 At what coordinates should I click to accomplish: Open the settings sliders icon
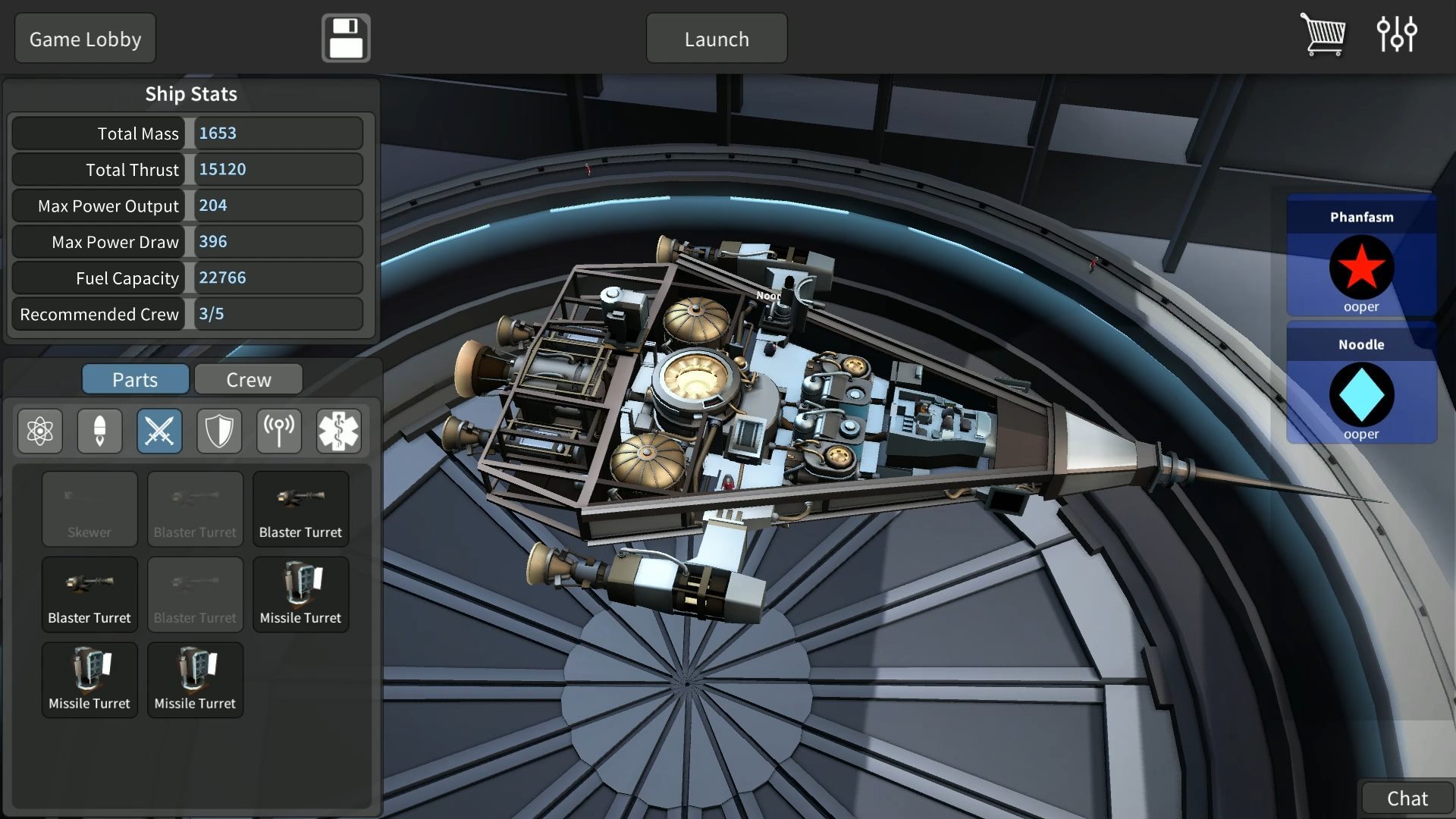coord(1396,35)
